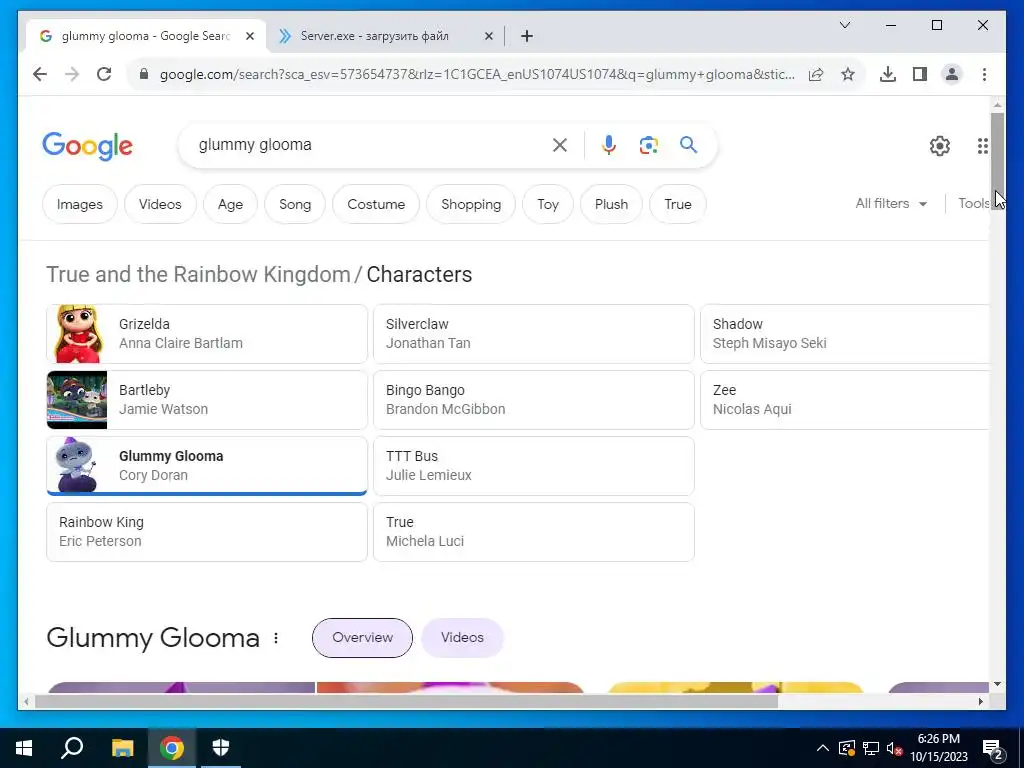Open Silverclaw character card
The image size is (1024, 768).
point(534,334)
